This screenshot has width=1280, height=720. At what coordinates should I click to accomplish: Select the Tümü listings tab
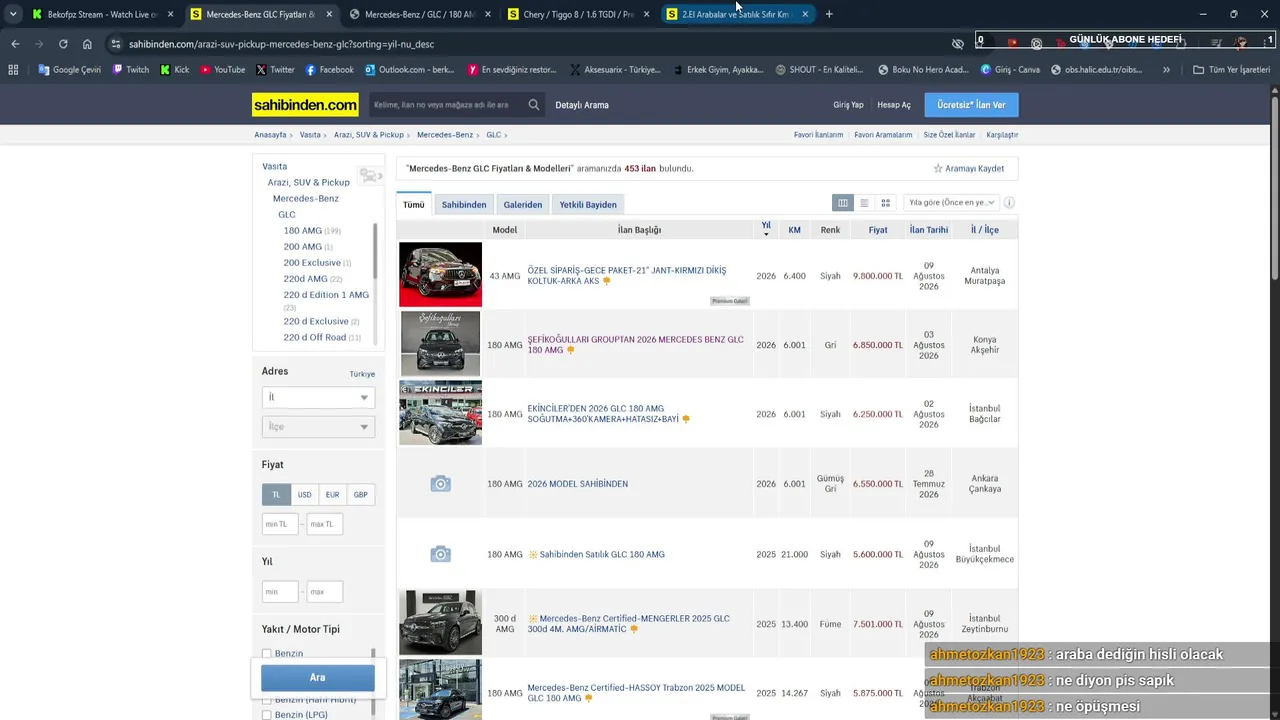tap(414, 204)
